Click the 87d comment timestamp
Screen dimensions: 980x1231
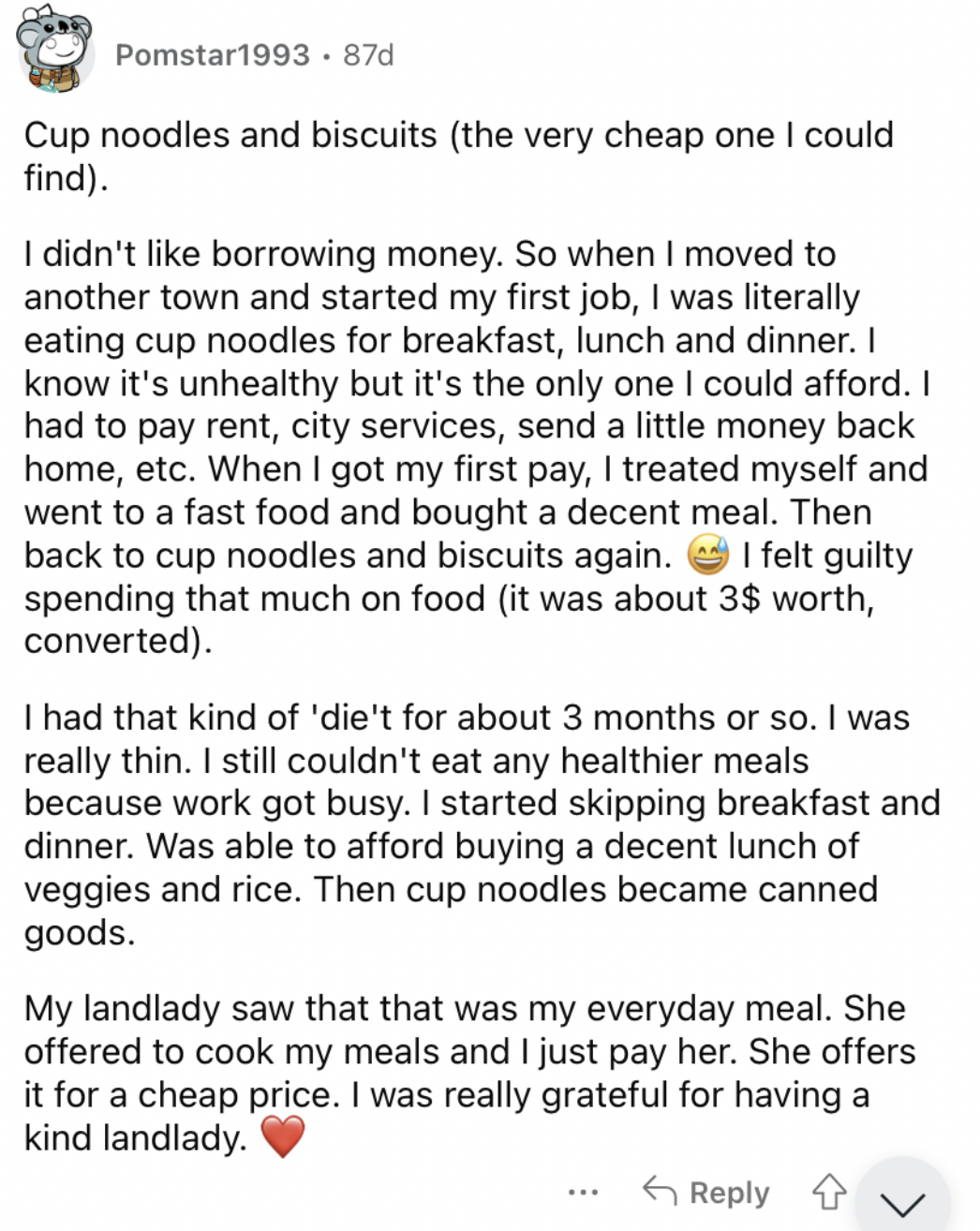pyautogui.click(x=368, y=55)
